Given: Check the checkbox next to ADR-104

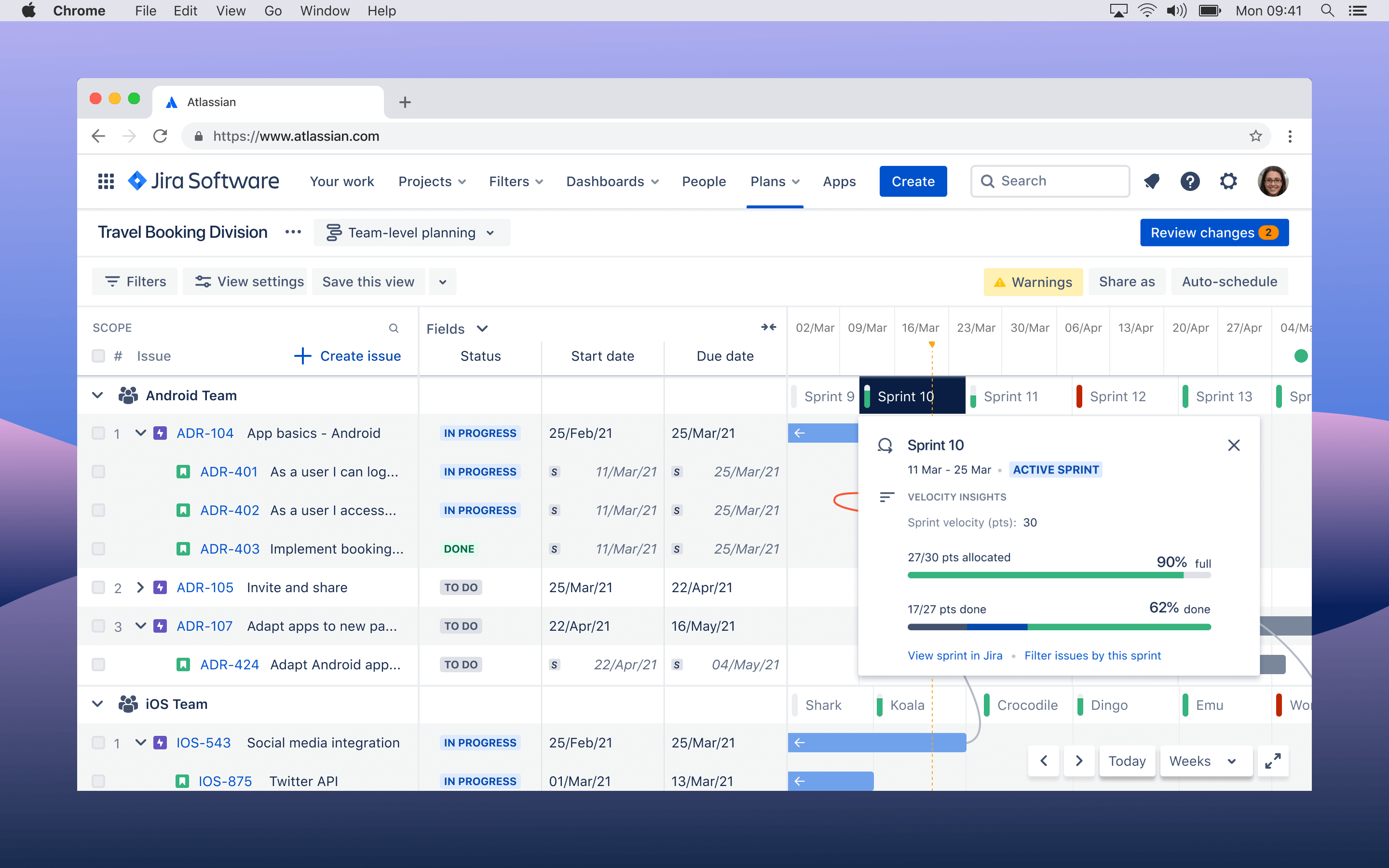Looking at the screenshot, I should 98,434.
